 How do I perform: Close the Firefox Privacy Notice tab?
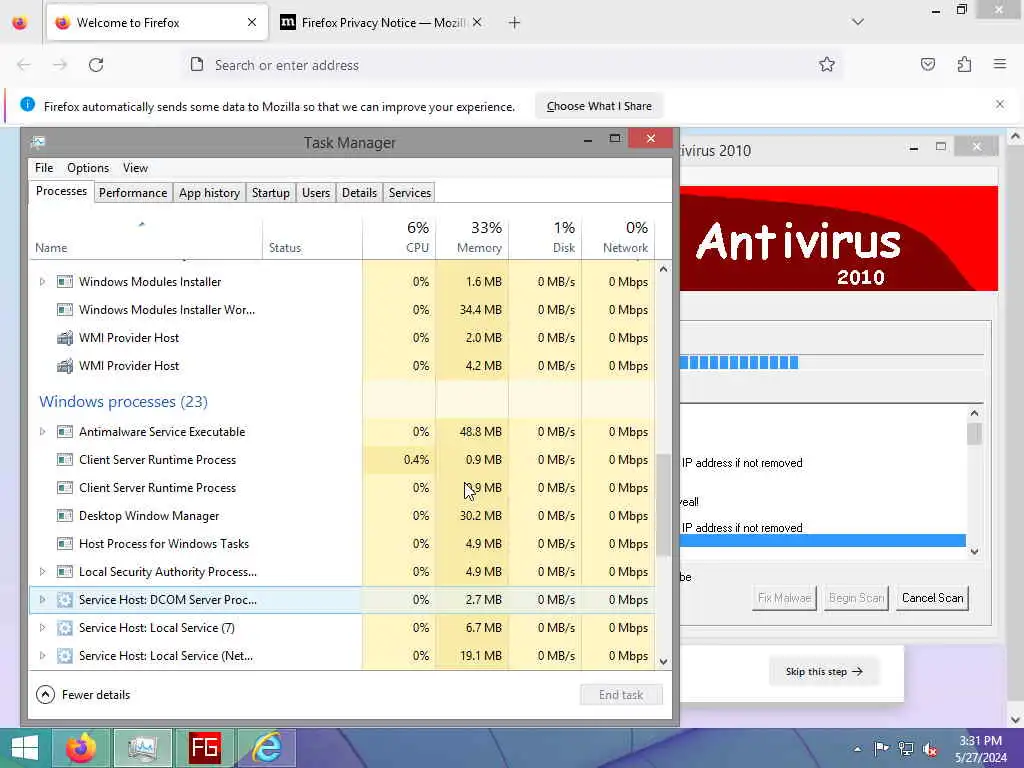[477, 23]
